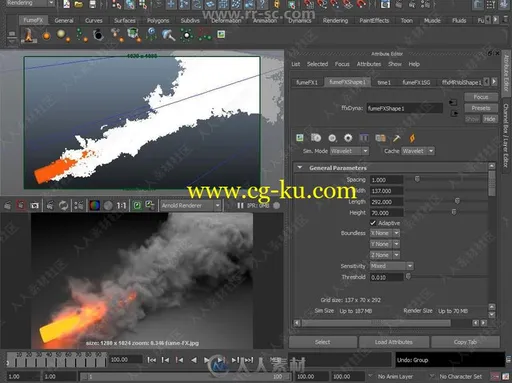The width and height of the screenshot is (512, 383).
Task: Click the RGB color channels icon in Render View
Action: click(x=95, y=205)
